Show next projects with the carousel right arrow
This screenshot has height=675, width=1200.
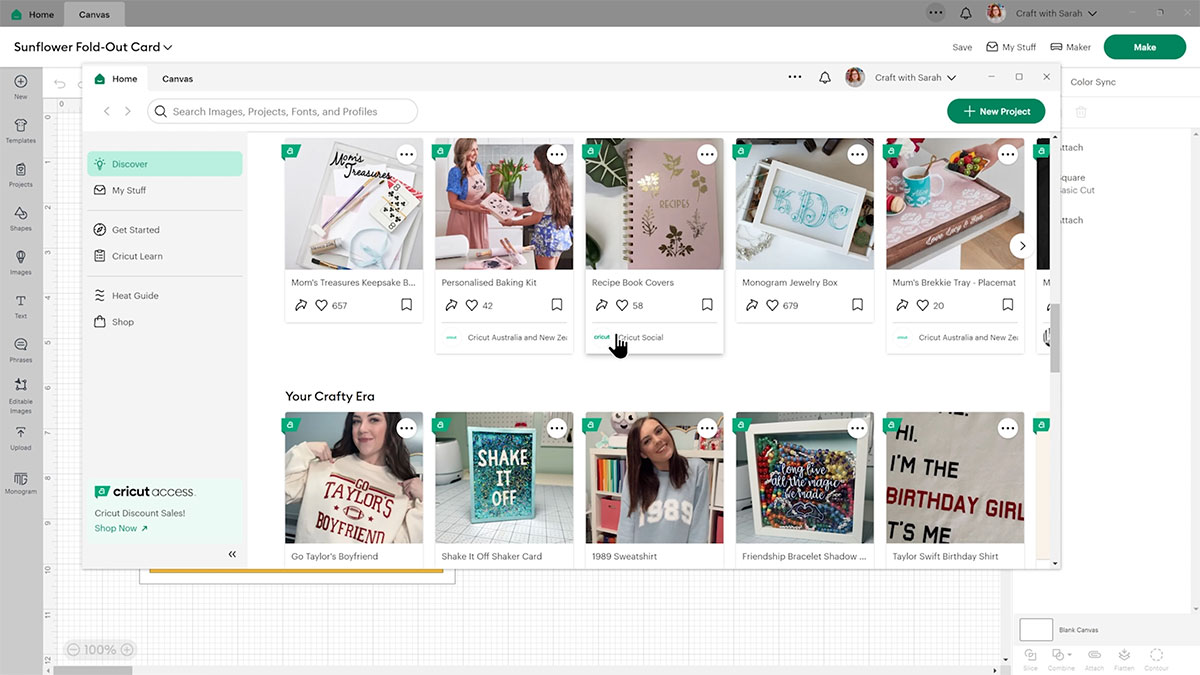(1021, 245)
